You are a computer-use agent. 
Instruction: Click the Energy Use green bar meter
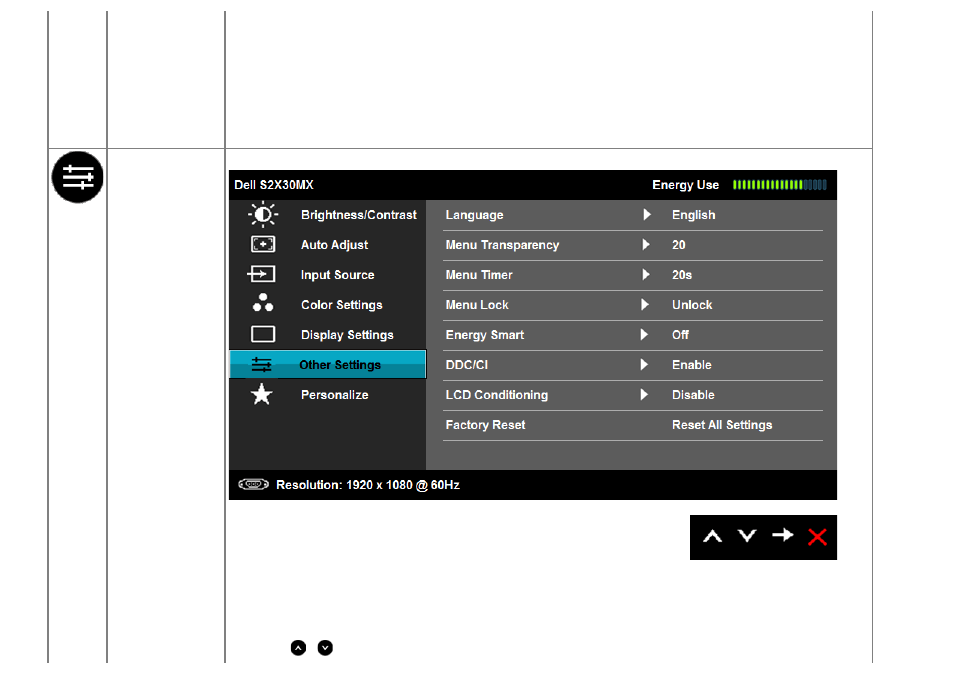click(x=779, y=184)
